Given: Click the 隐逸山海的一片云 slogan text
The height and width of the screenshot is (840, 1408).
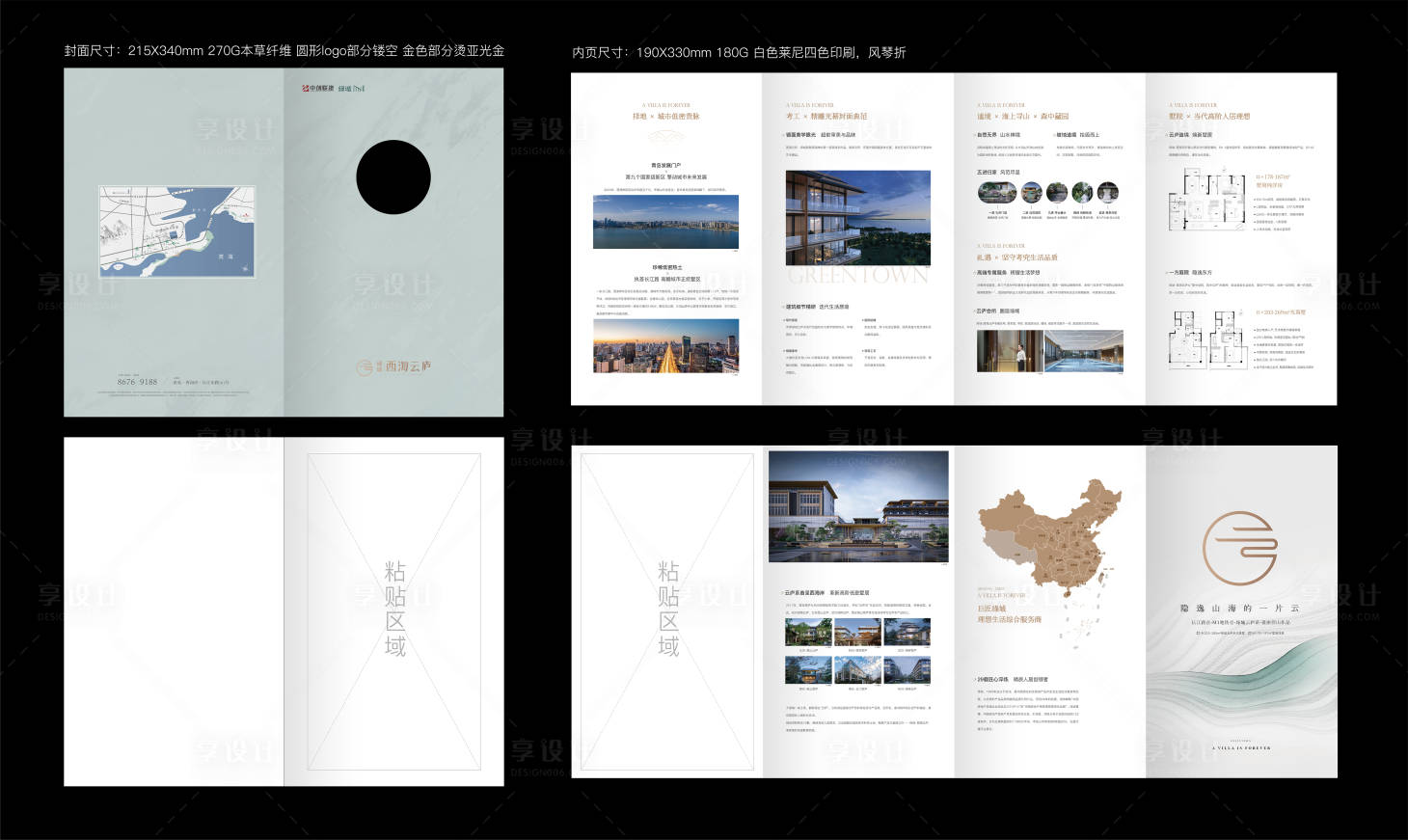Looking at the screenshot, I should pyautogui.click(x=1240, y=609).
